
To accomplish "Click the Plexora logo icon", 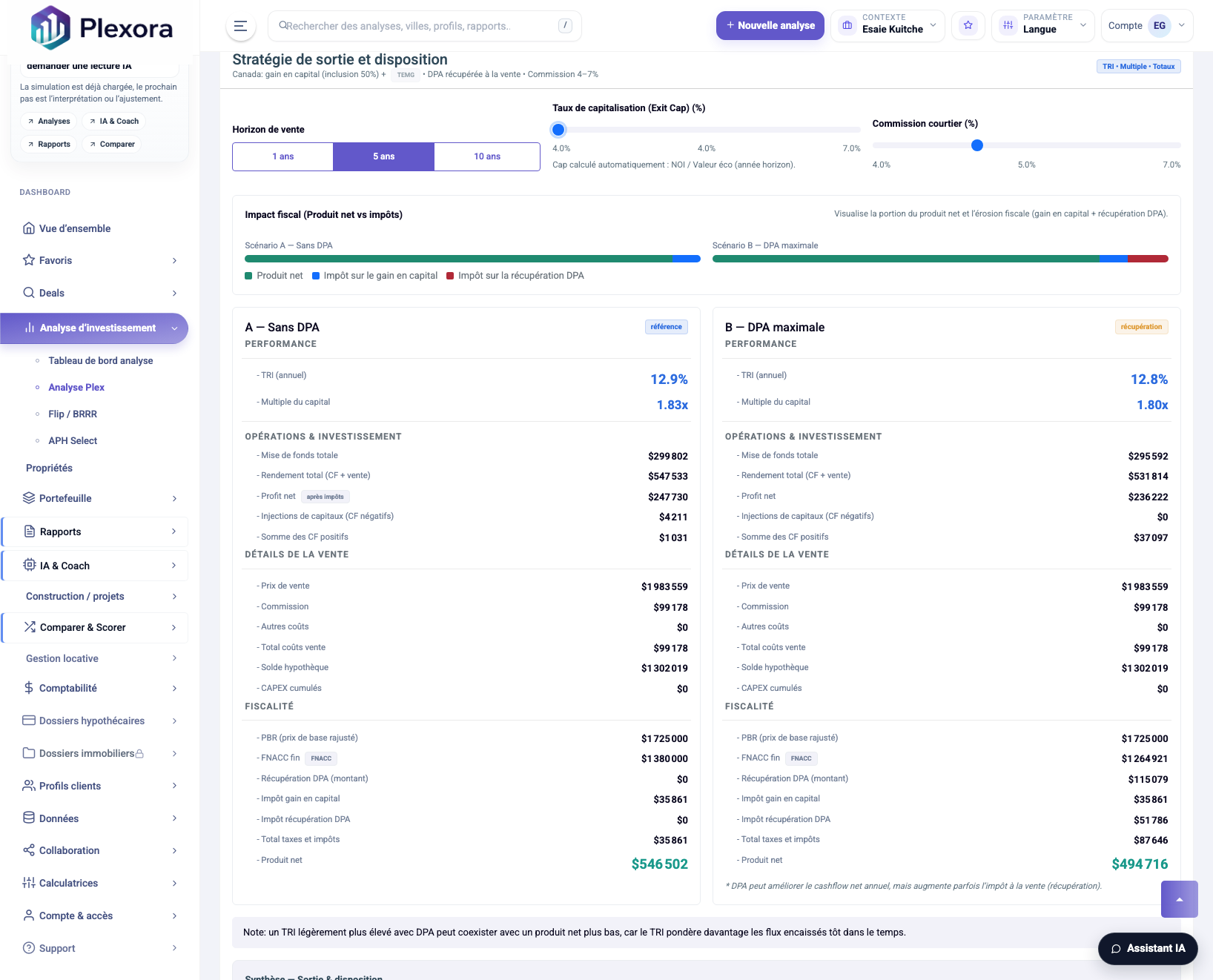I will click(50, 27).
